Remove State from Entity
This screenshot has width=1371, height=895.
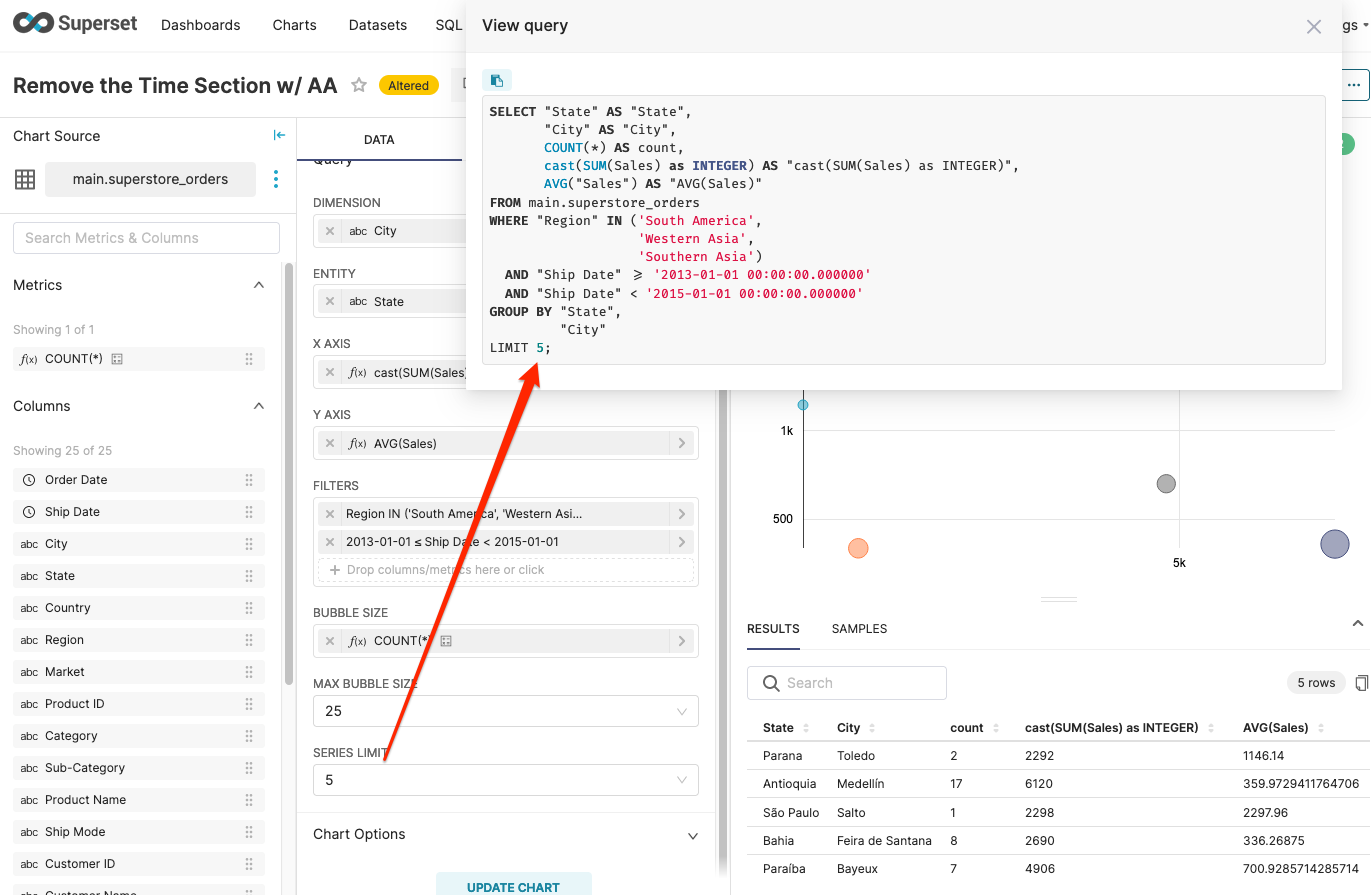[x=330, y=302]
